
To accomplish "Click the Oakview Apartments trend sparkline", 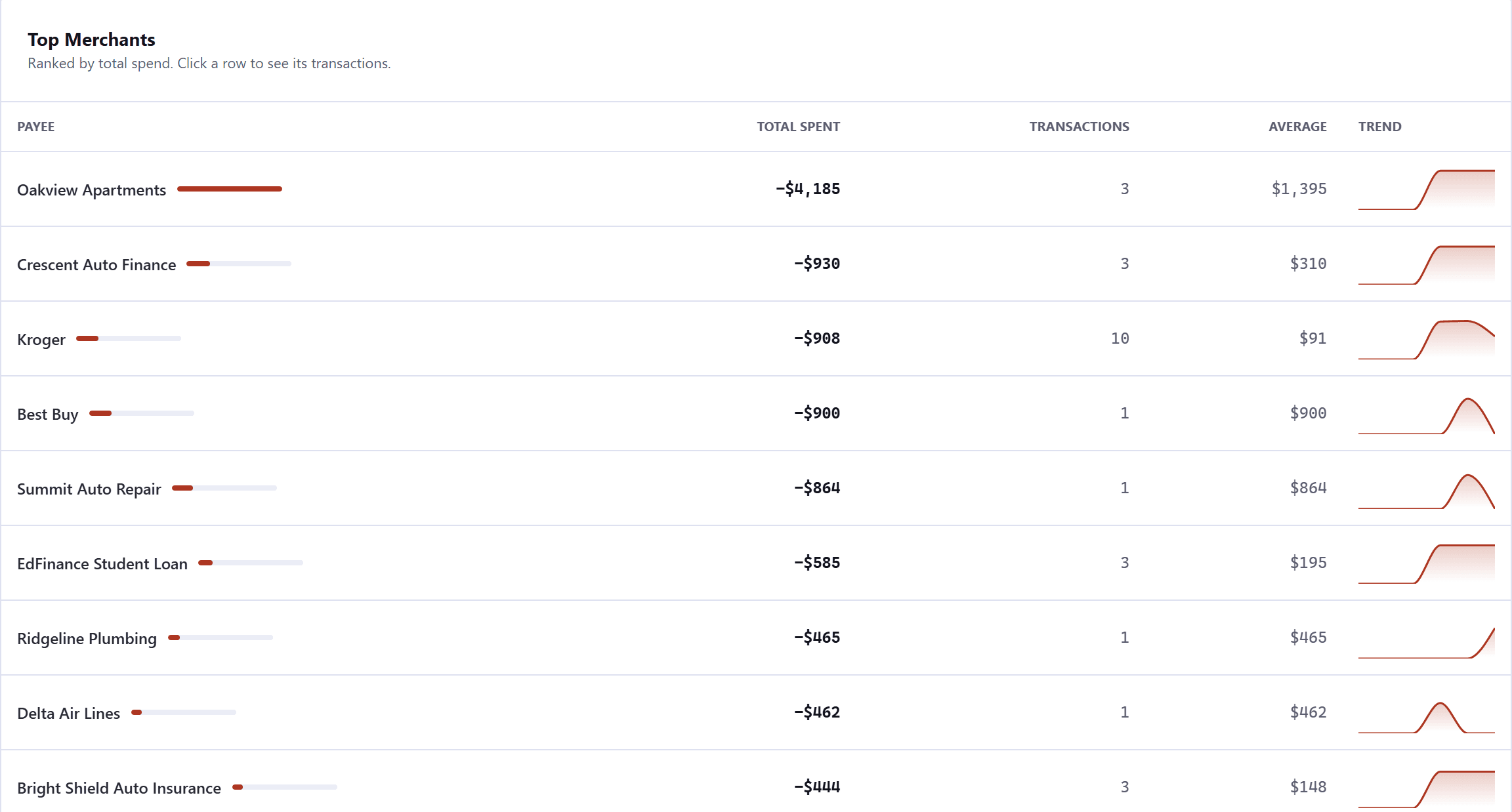I will click(x=1427, y=189).
